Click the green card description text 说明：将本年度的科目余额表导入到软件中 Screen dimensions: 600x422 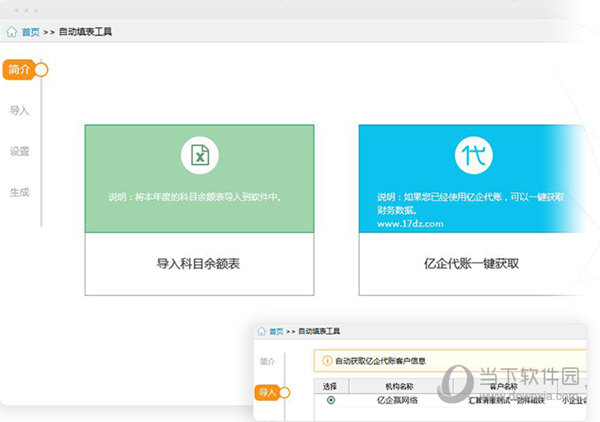click(x=195, y=197)
